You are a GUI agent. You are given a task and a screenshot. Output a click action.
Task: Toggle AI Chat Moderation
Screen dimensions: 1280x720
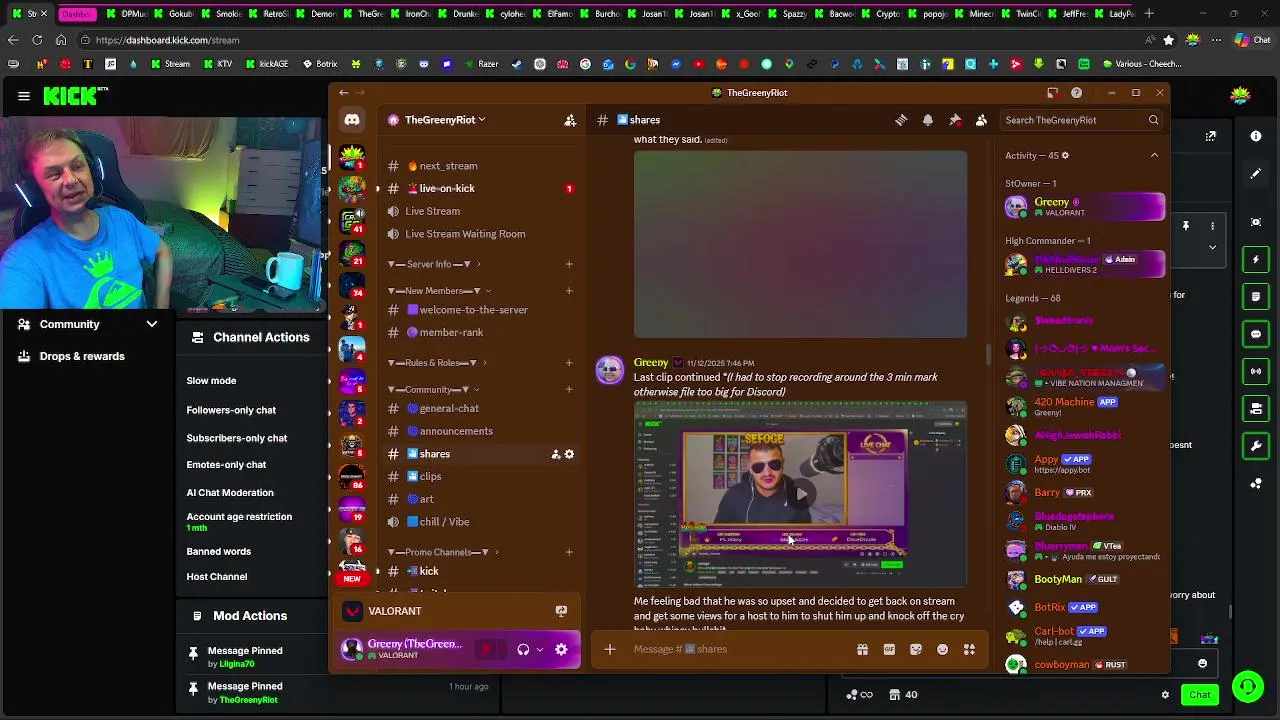[230, 492]
